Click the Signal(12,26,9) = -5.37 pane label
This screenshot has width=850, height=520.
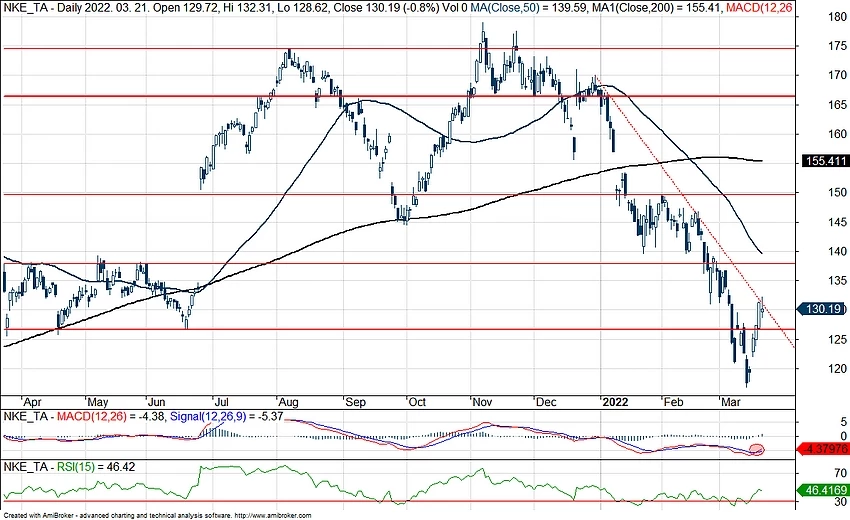point(227,416)
